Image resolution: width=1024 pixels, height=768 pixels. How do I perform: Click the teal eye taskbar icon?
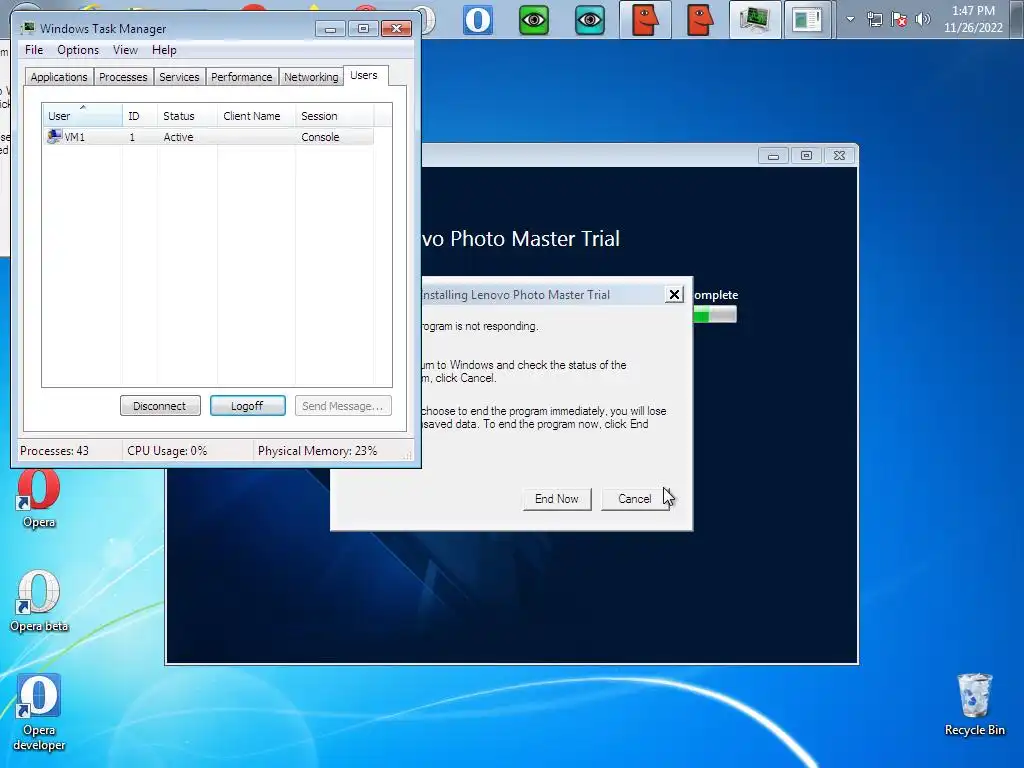[x=590, y=20]
